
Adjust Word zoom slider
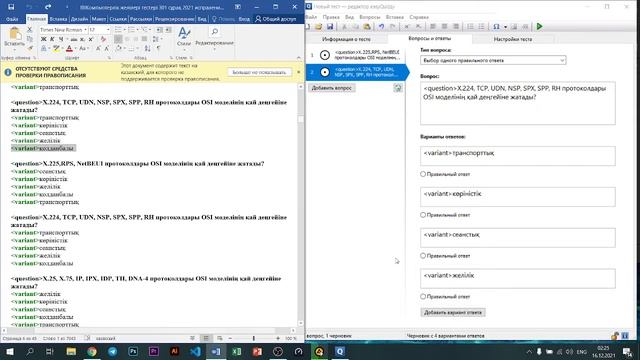click(253, 338)
